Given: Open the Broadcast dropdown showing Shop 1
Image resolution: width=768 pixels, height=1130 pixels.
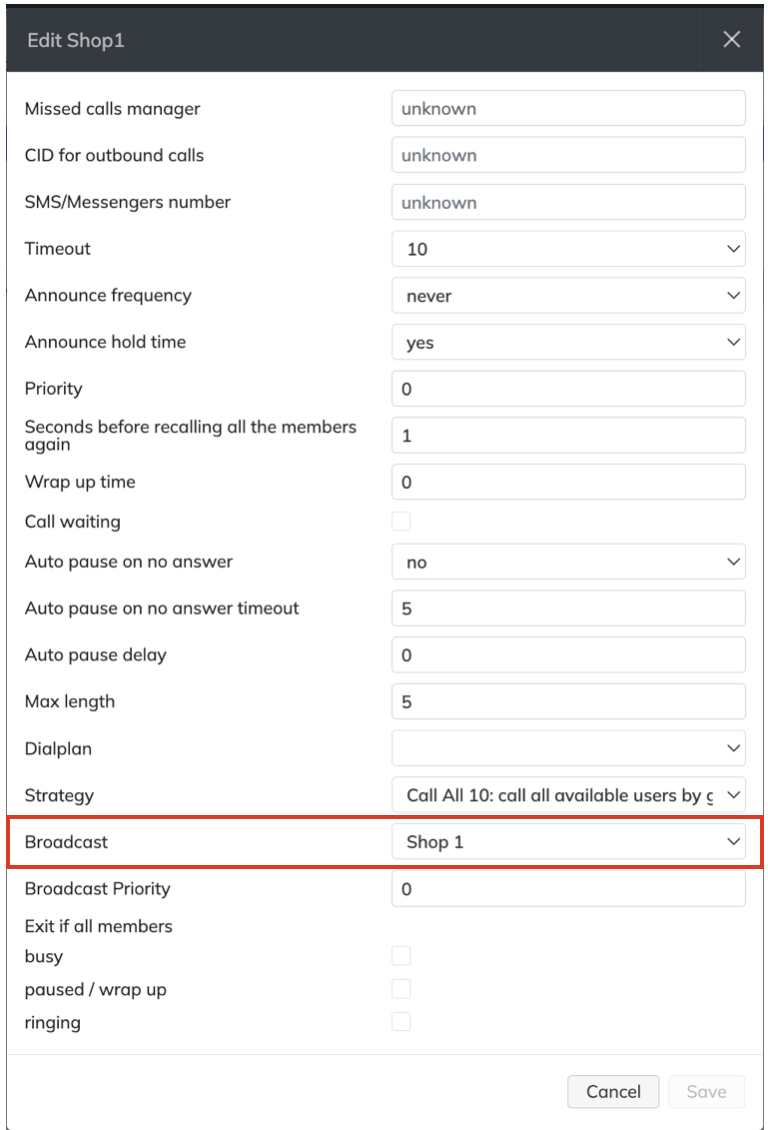Looking at the screenshot, I should [x=568, y=842].
